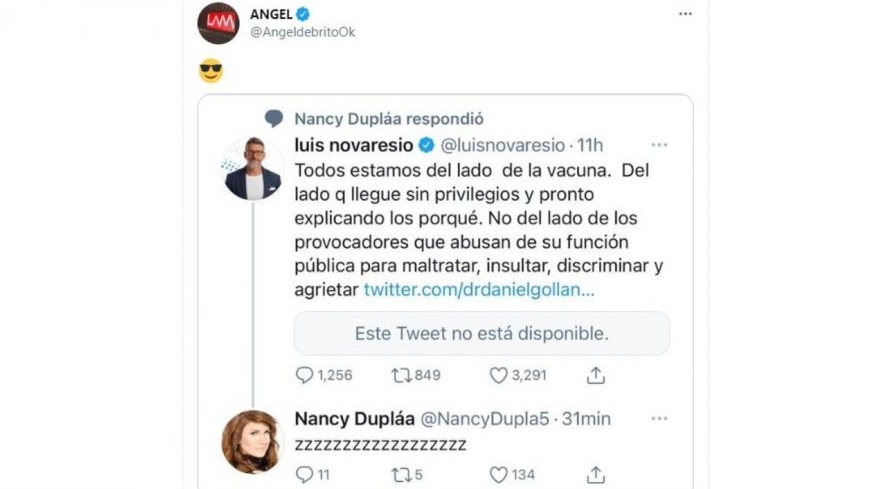Like Novaresio's tweet with 3,291 likes
Viewport: 878px width, 489px height.
click(x=498, y=375)
